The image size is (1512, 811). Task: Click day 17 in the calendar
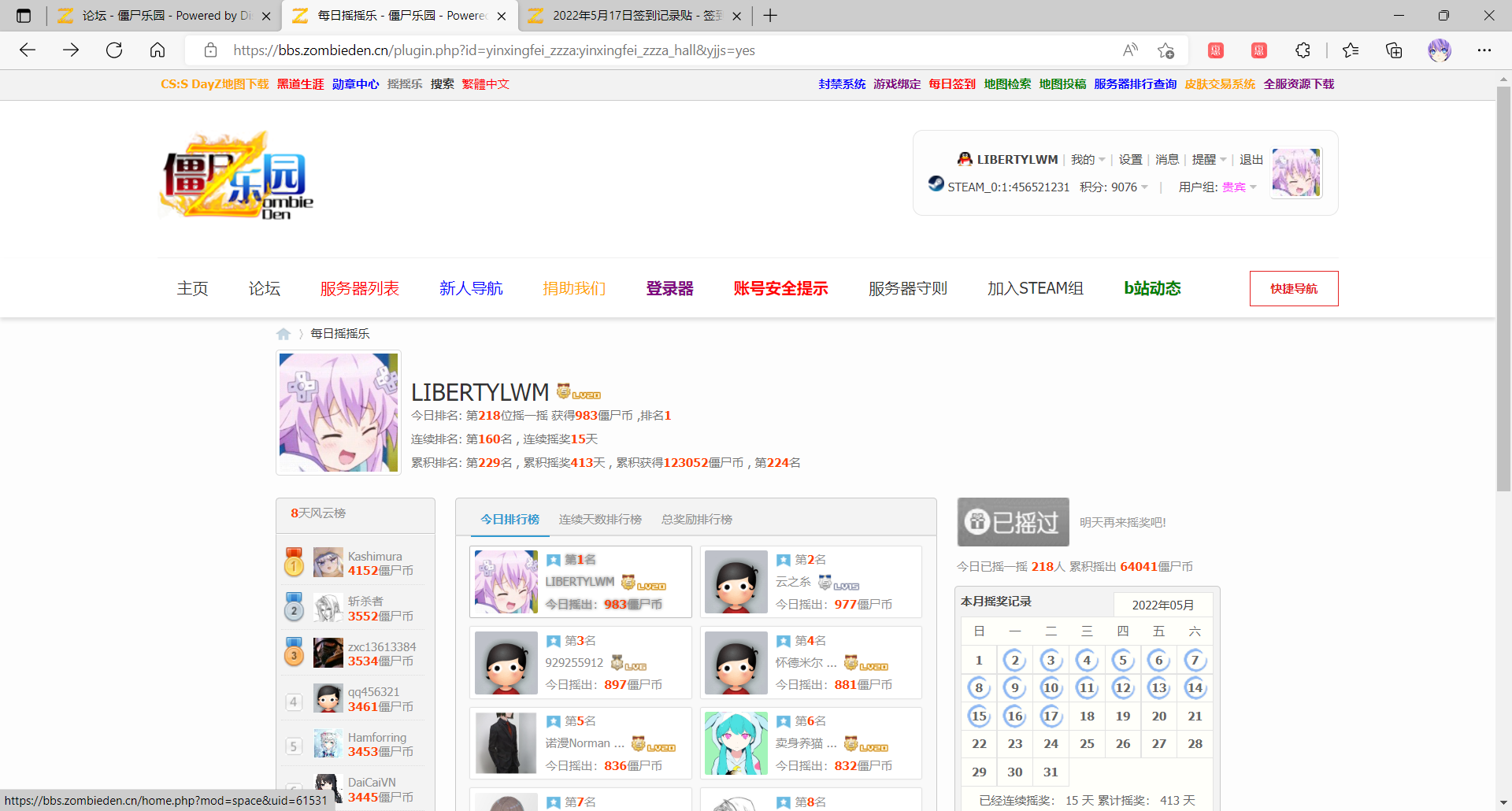click(1051, 716)
